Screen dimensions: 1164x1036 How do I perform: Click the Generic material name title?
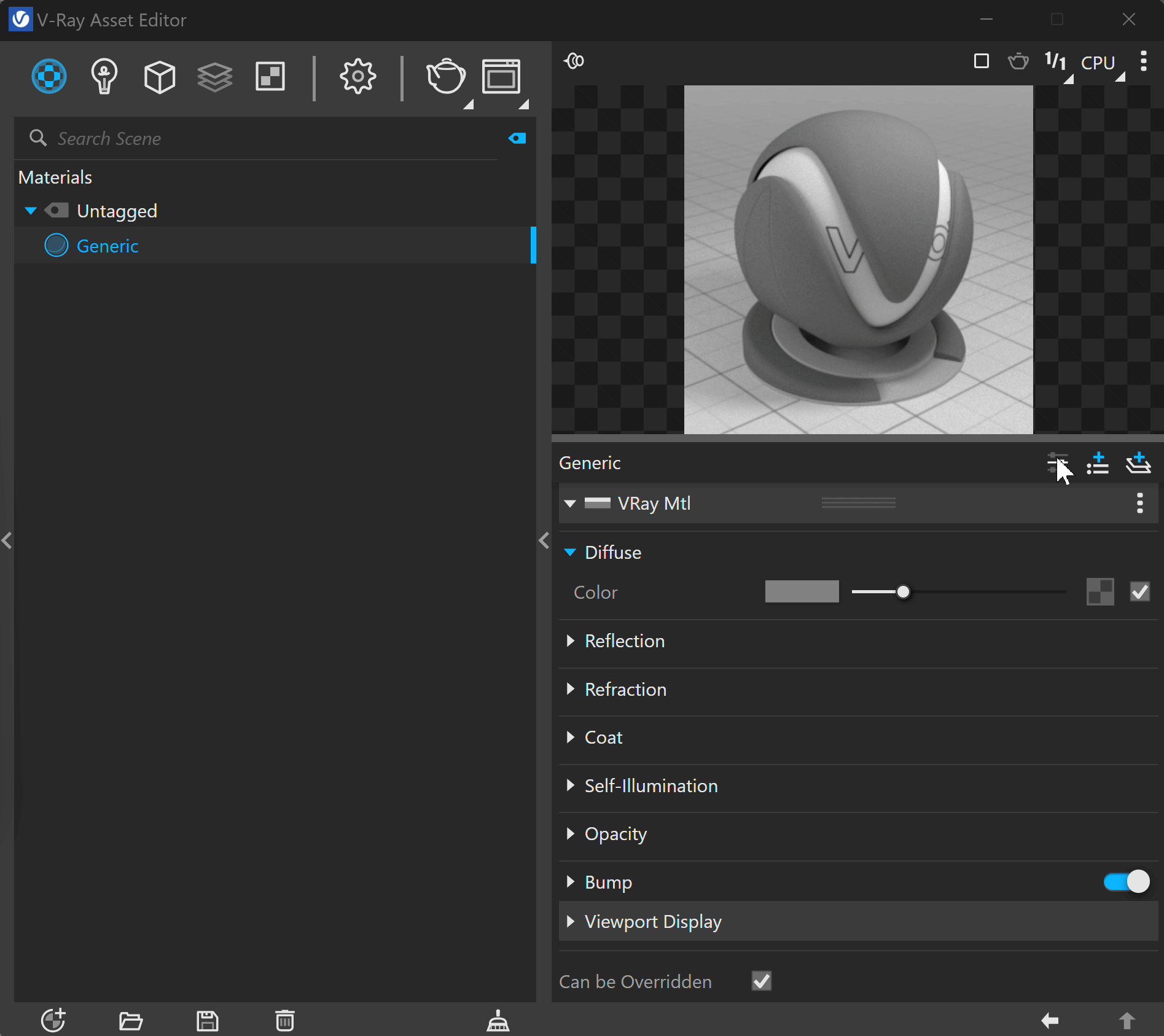coord(590,463)
